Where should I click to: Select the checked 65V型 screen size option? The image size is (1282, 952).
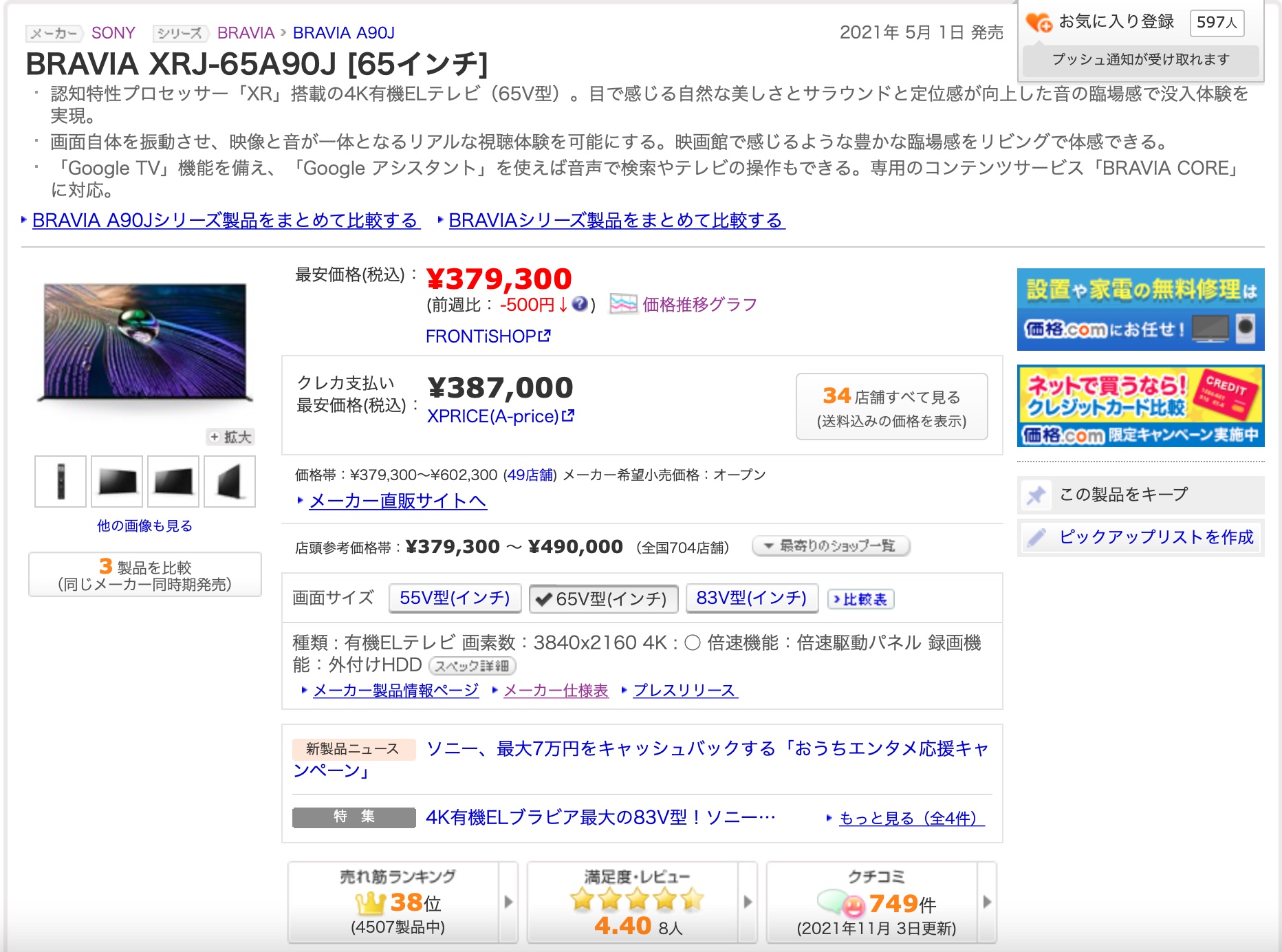click(x=603, y=598)
